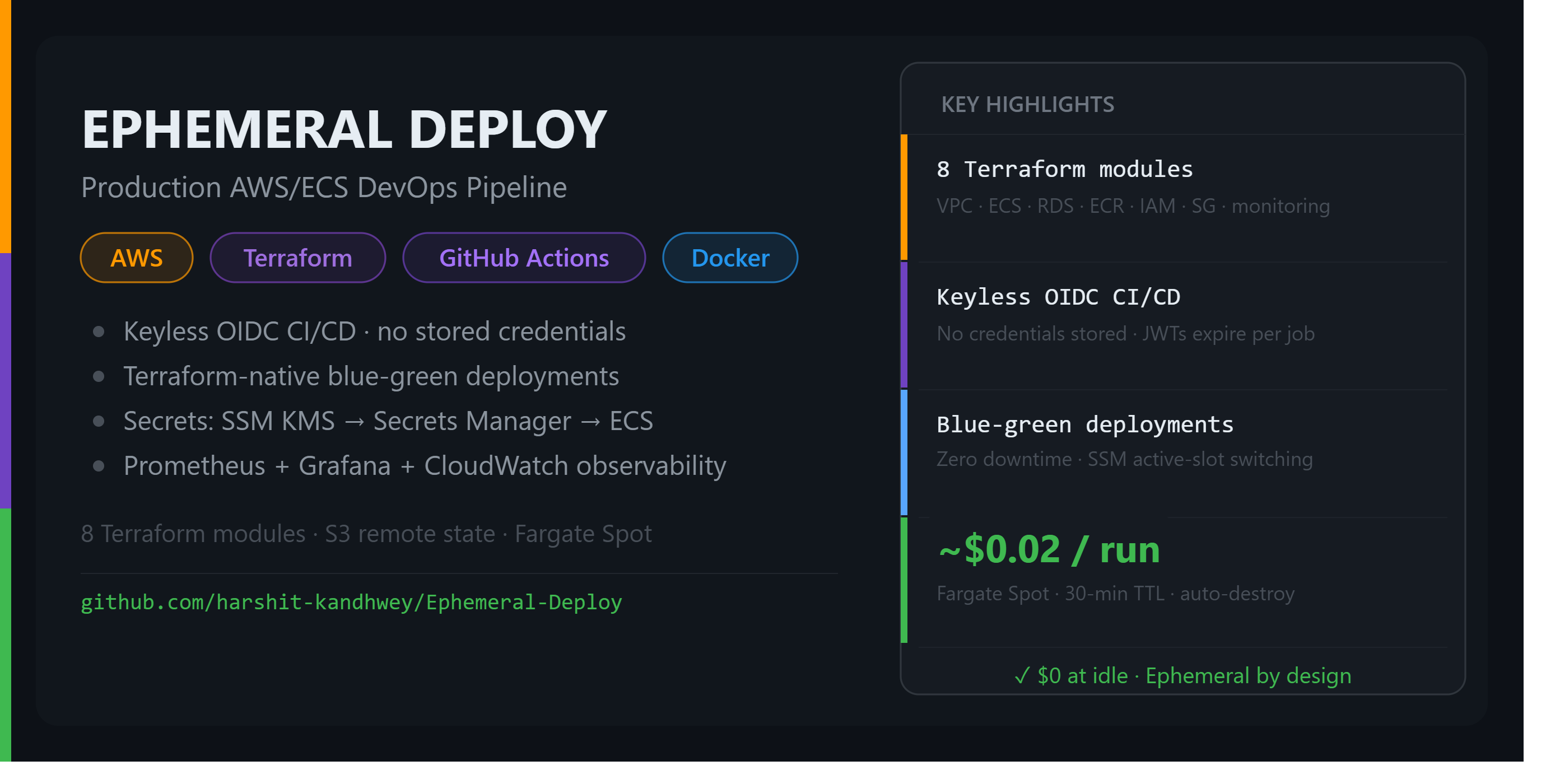Click the AWS tag pill
This screenshot has width=1546, height=784.
[x=136, y=258]
